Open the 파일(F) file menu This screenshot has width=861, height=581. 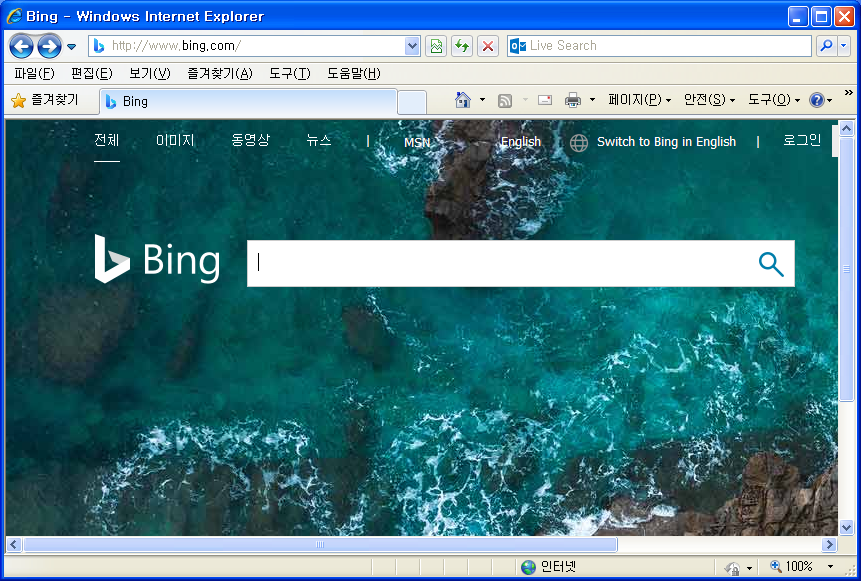tap(34, 74)
